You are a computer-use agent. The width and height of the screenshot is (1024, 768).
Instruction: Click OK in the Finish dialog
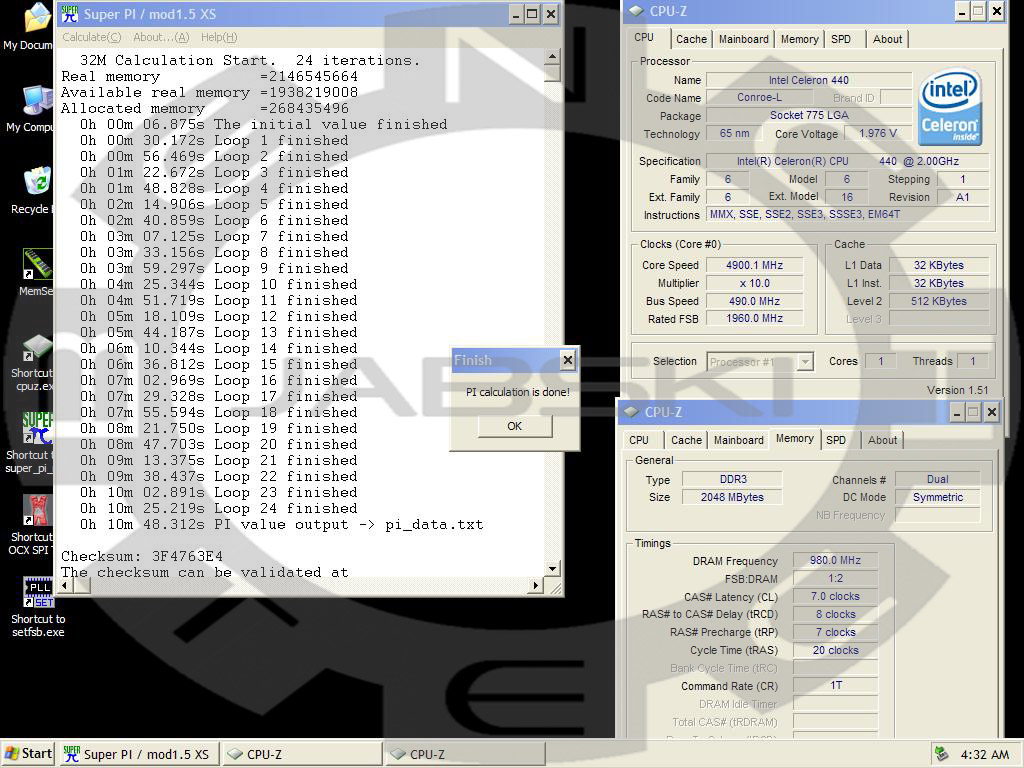pos(515,426)
